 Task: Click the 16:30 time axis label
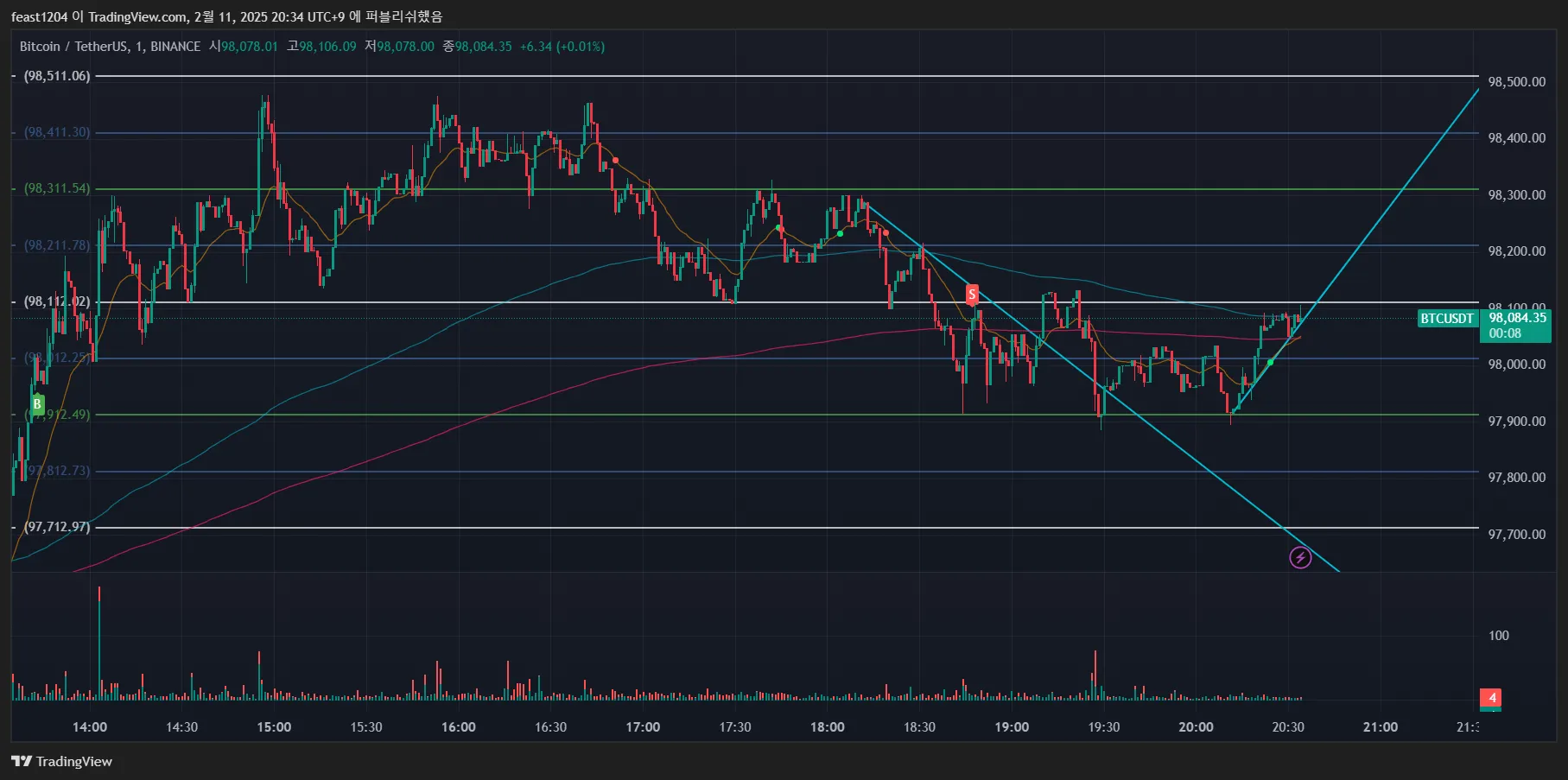pos(550,727)
